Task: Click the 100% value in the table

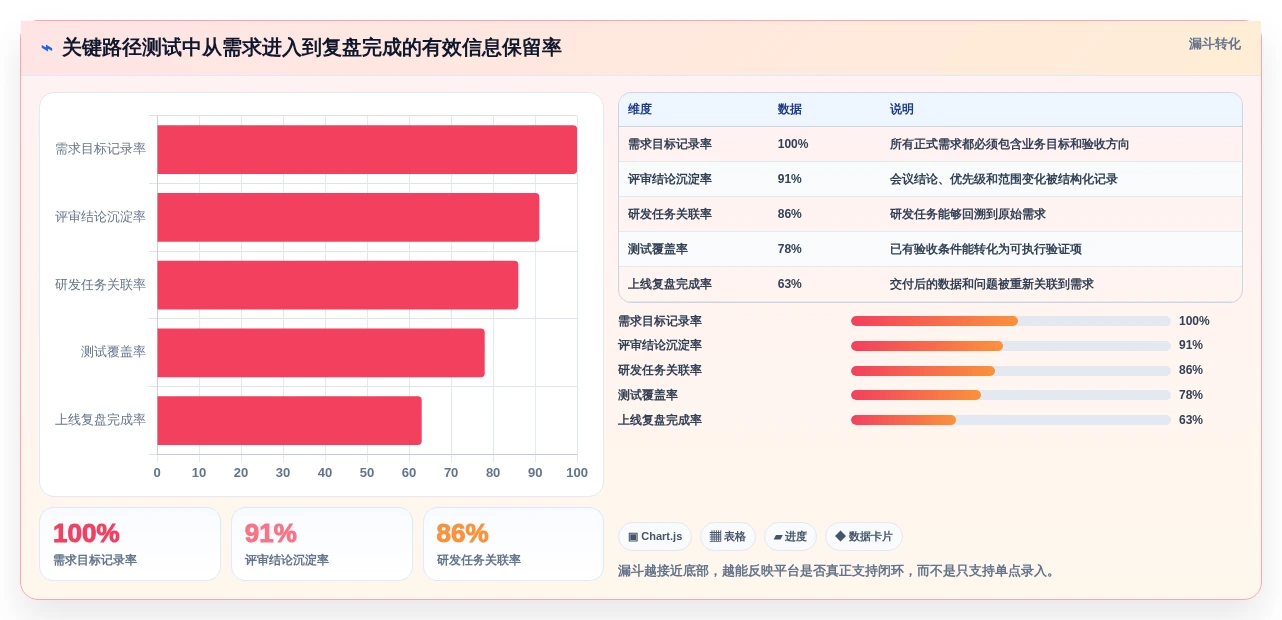Action: [x=793, y=144]
